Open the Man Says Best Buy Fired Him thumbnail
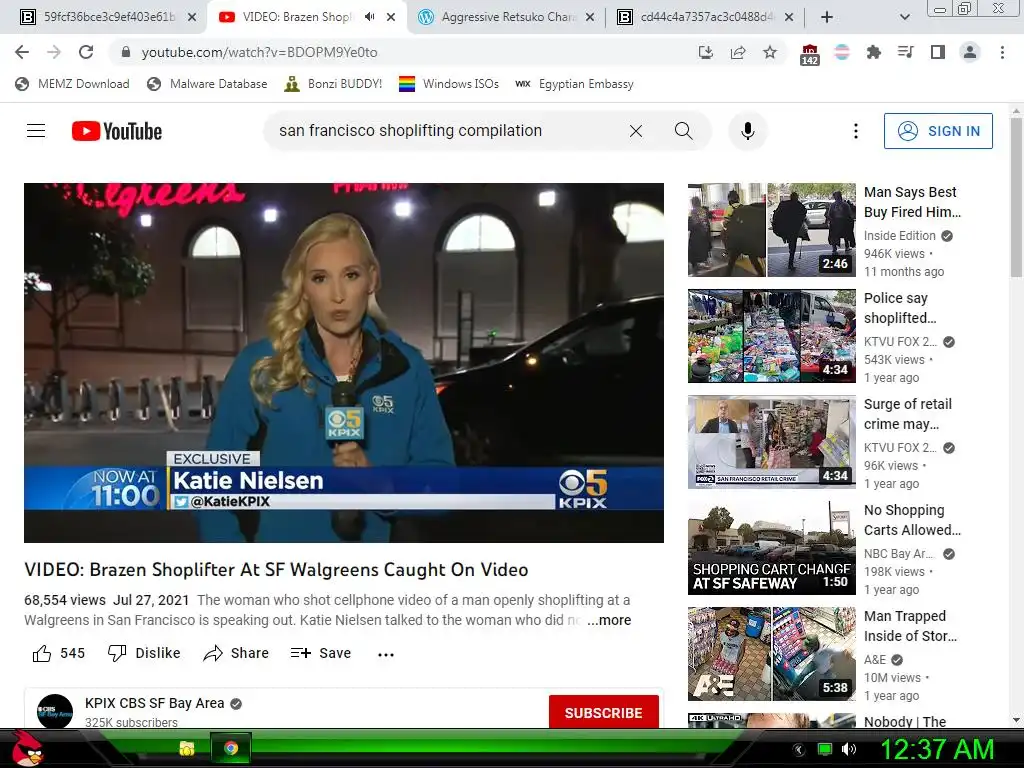Screen dimensions: 1024x768 [x=771, y=230]
